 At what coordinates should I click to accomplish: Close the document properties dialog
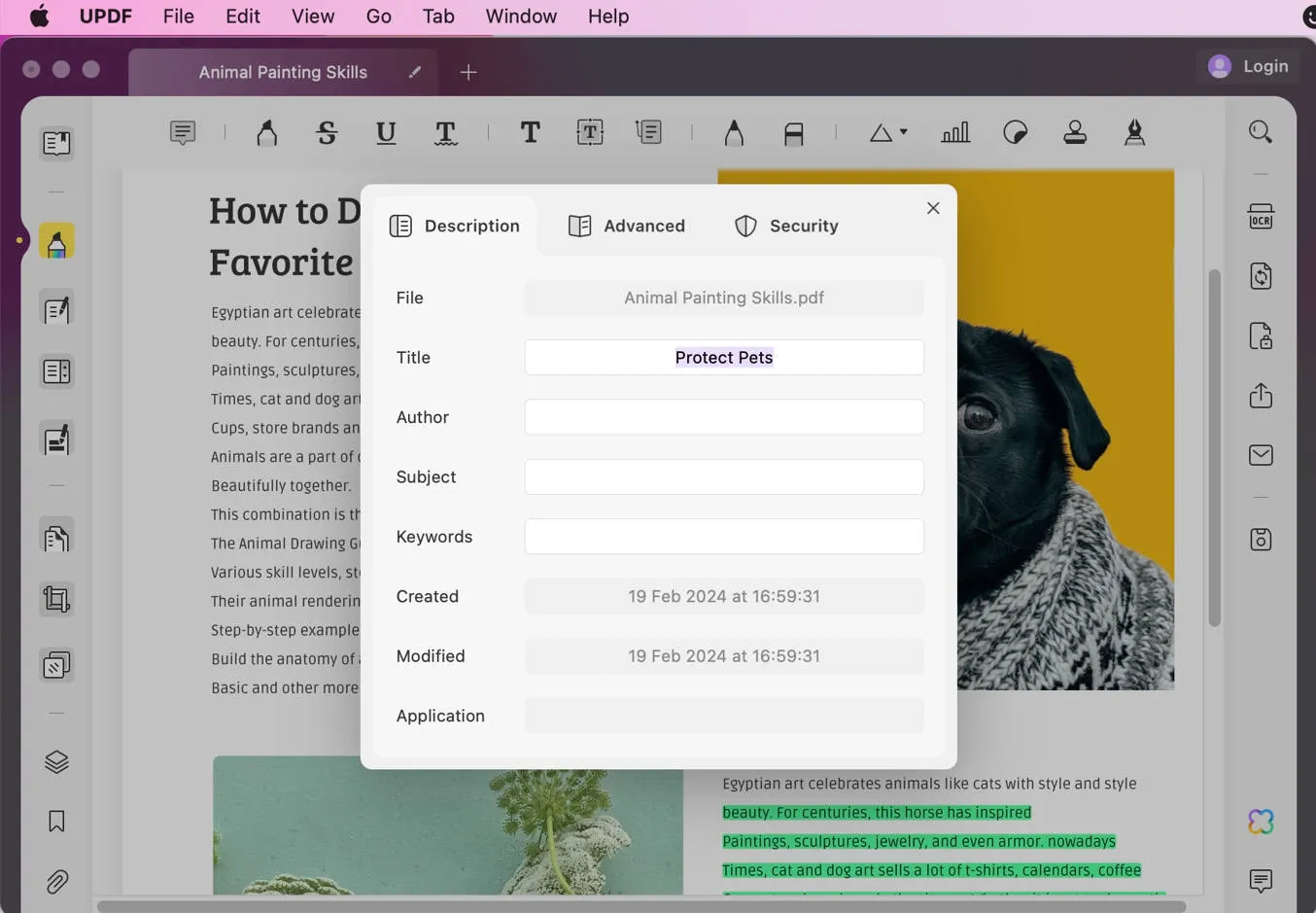(932, 207)
